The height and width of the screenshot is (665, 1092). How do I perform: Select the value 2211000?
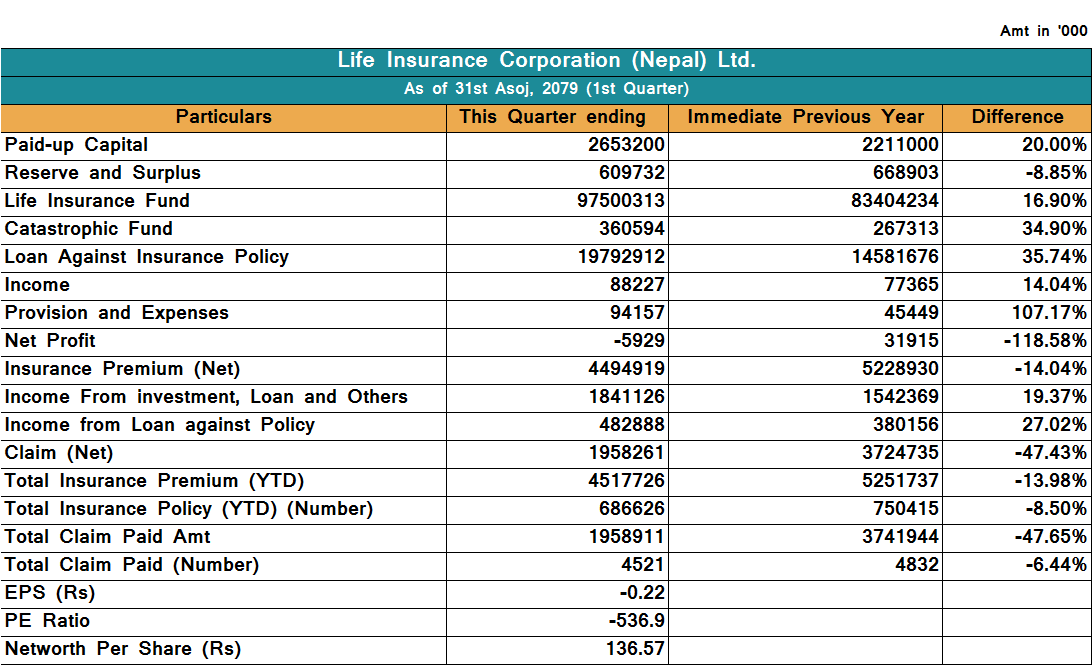point(900,145)
